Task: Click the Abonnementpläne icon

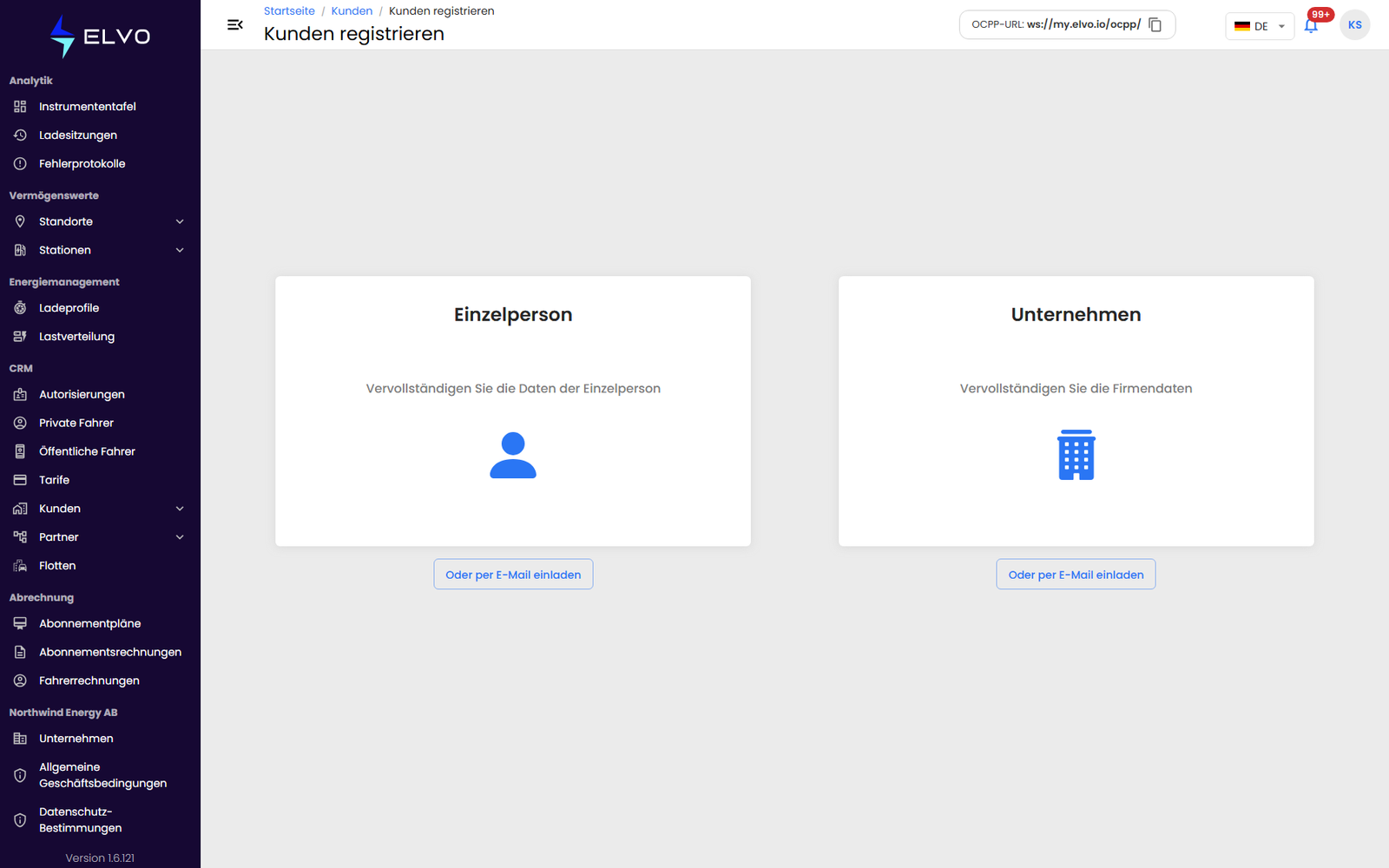Action: tap(20, 623)
